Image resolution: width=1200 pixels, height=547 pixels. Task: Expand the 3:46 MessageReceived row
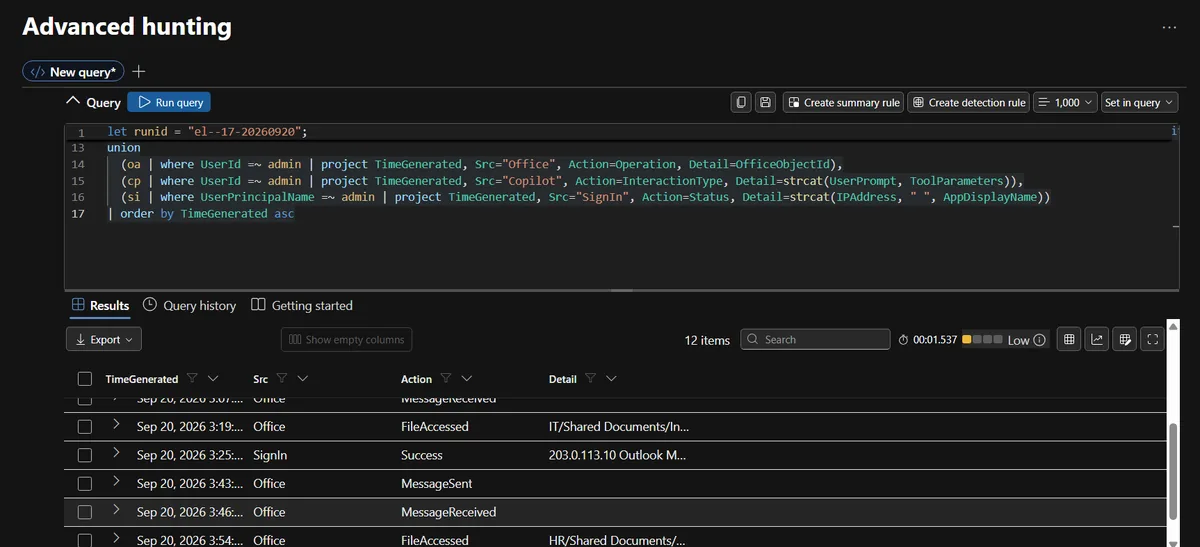[x=116, y=511]
